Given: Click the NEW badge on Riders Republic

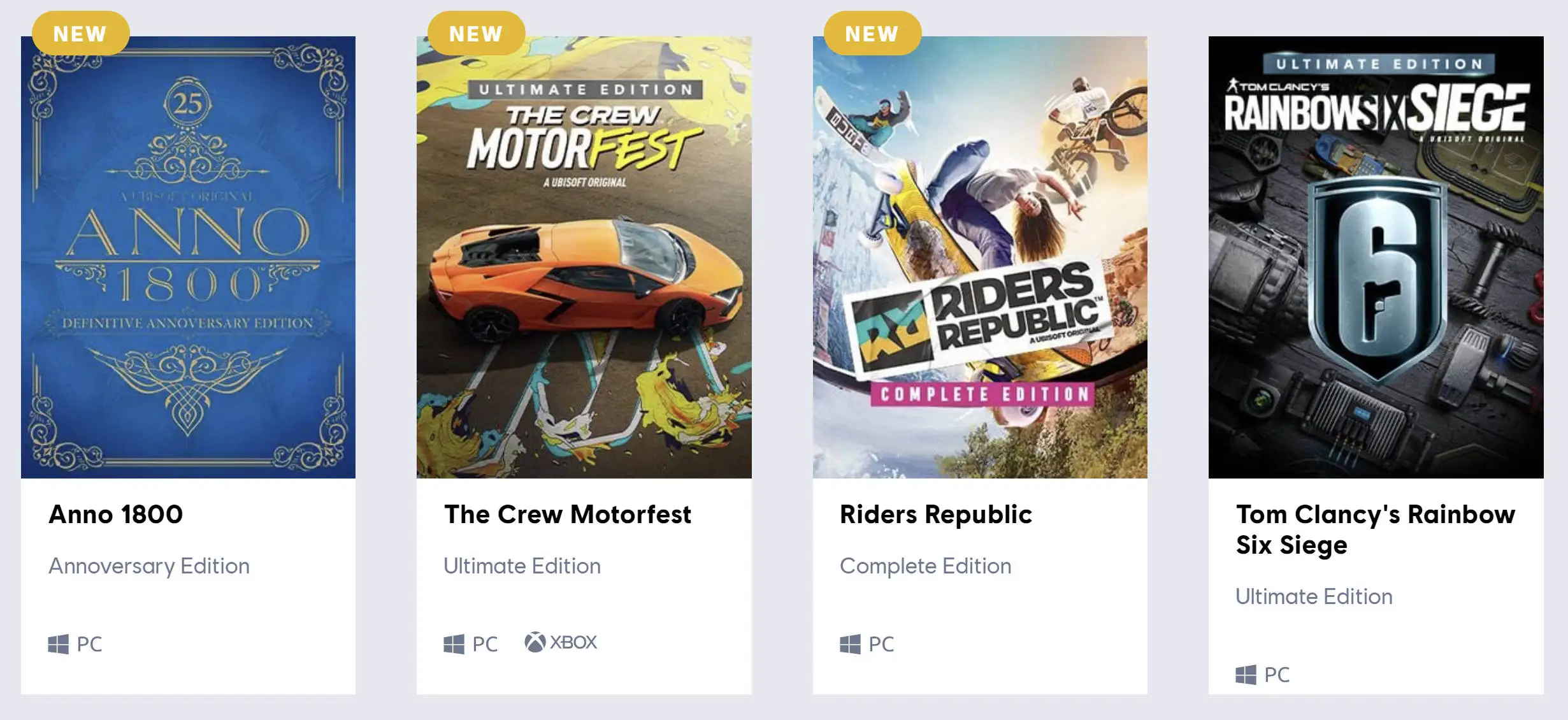Looking at the screenshot, I should pyautogui.click(x=872, y=33).
